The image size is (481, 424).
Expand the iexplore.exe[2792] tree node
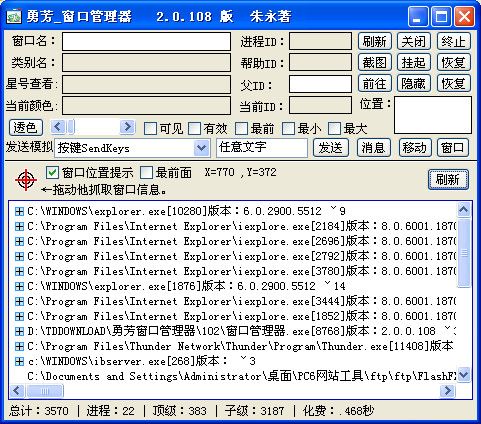[x=19, y=256]
